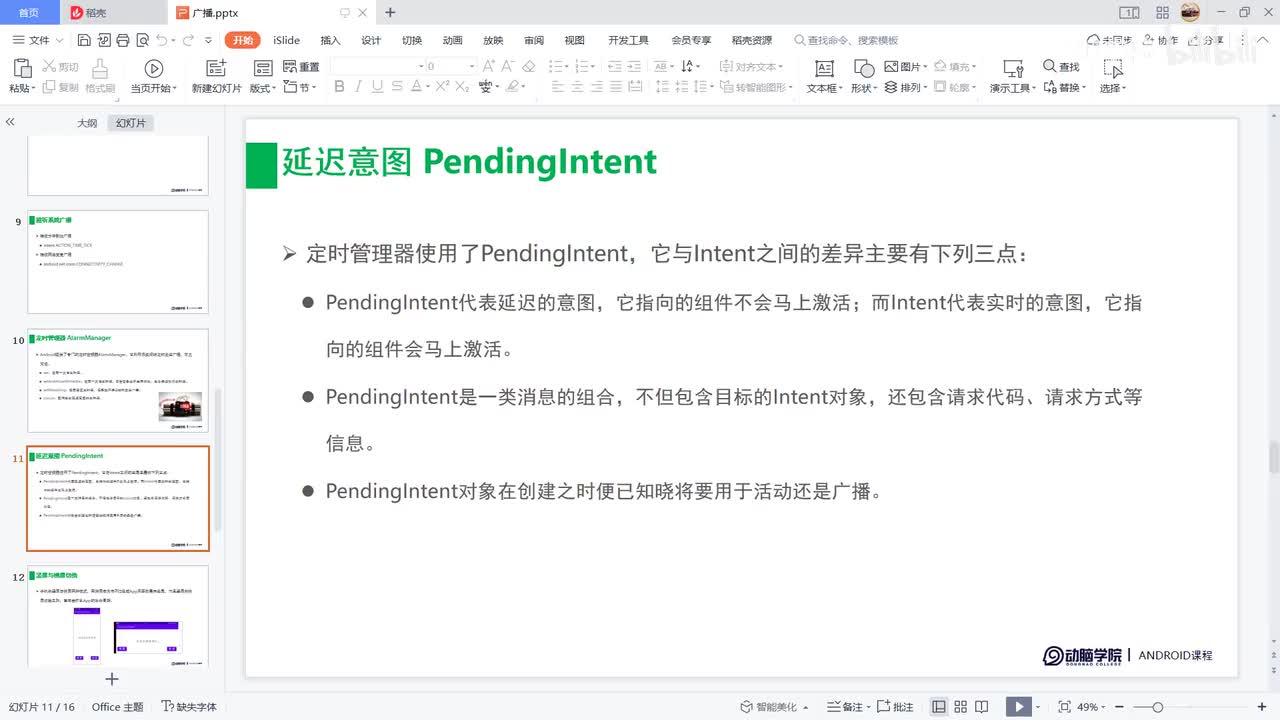Open the iSlide ribbon tab
The width and height of the screenshot is (1280, 720).
point(287,40)
